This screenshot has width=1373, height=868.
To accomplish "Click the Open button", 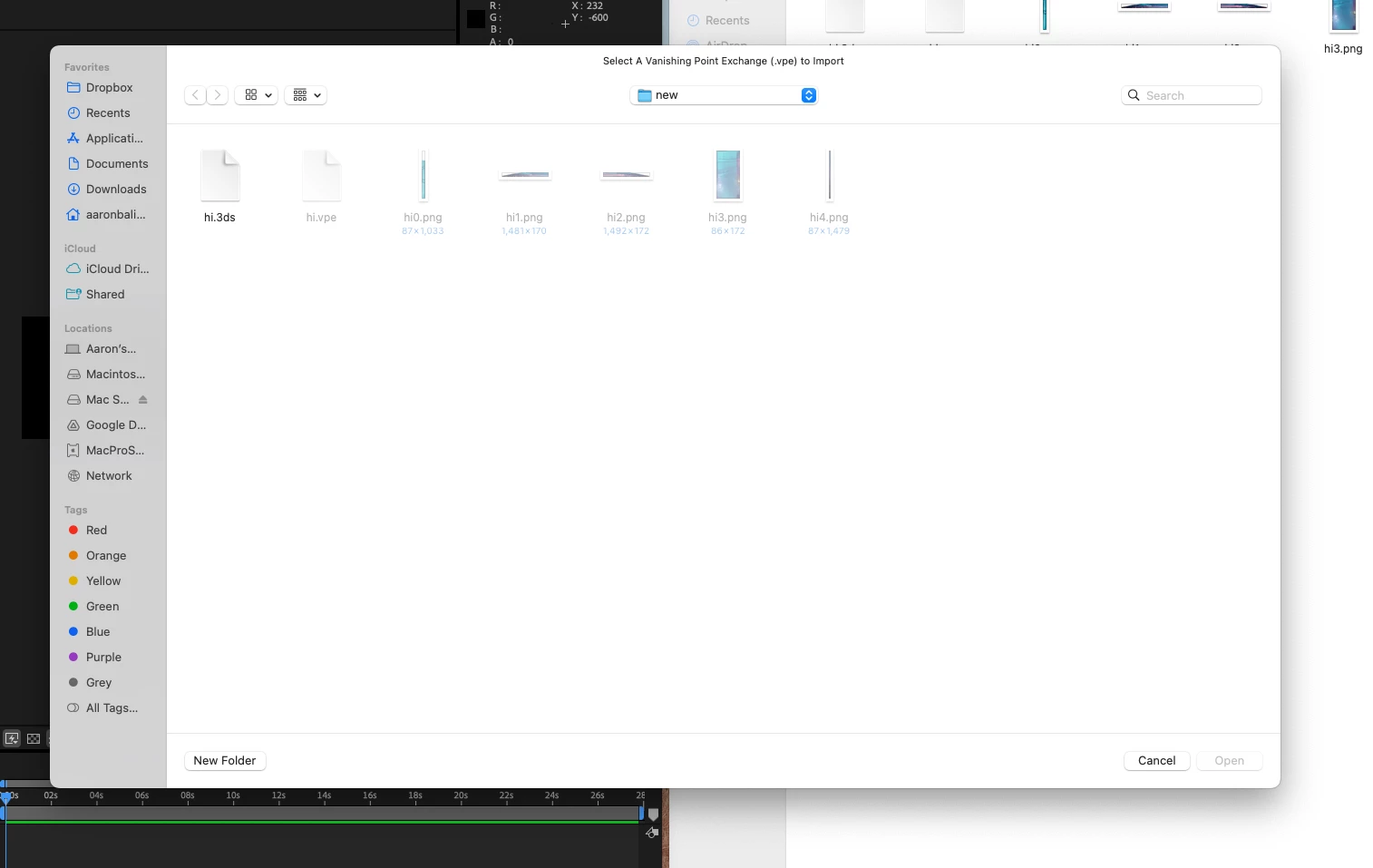I will pyautogui.click(x=1230, y=761).
